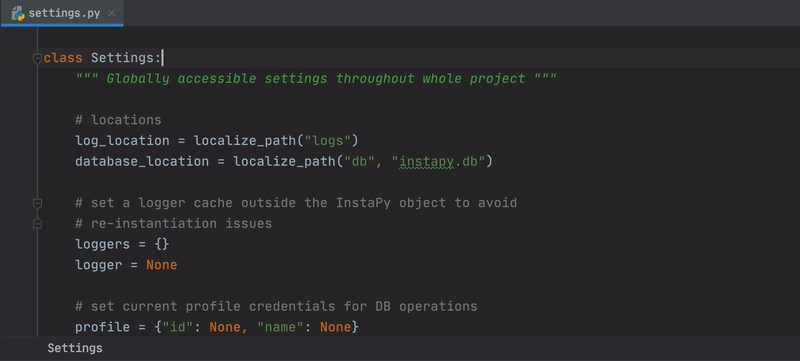Click localize_path call on database_location line
The height and width of the screenshot is (361, 800).
click(x=284, y=162)
